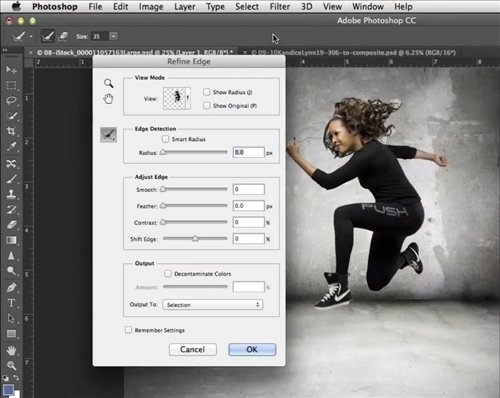Select the Hand tool in the main toolbar
The image size is (500, 398).
tap(11, 350)
